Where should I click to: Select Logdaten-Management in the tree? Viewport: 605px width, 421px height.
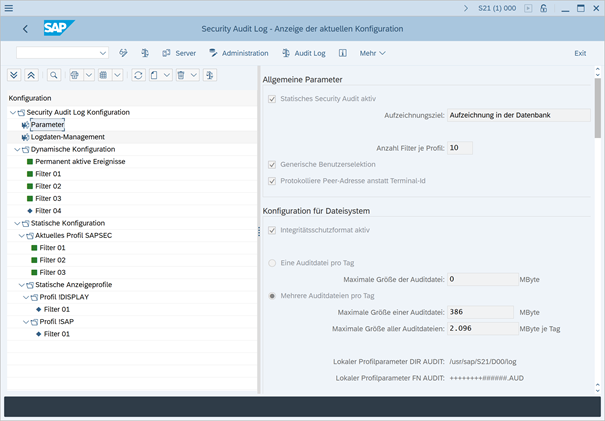pyautogui.click(x=68, y=137)
